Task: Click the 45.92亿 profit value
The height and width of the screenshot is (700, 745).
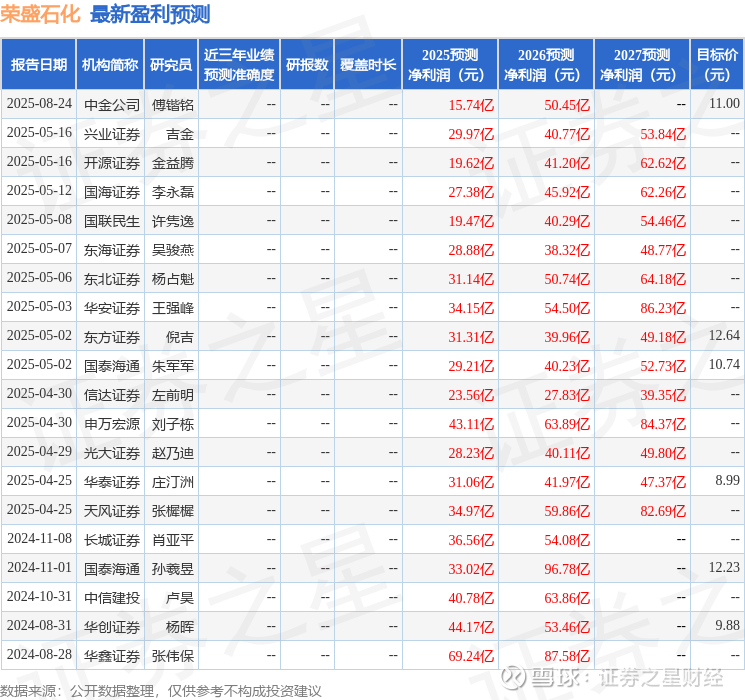Action: [567, 192]
